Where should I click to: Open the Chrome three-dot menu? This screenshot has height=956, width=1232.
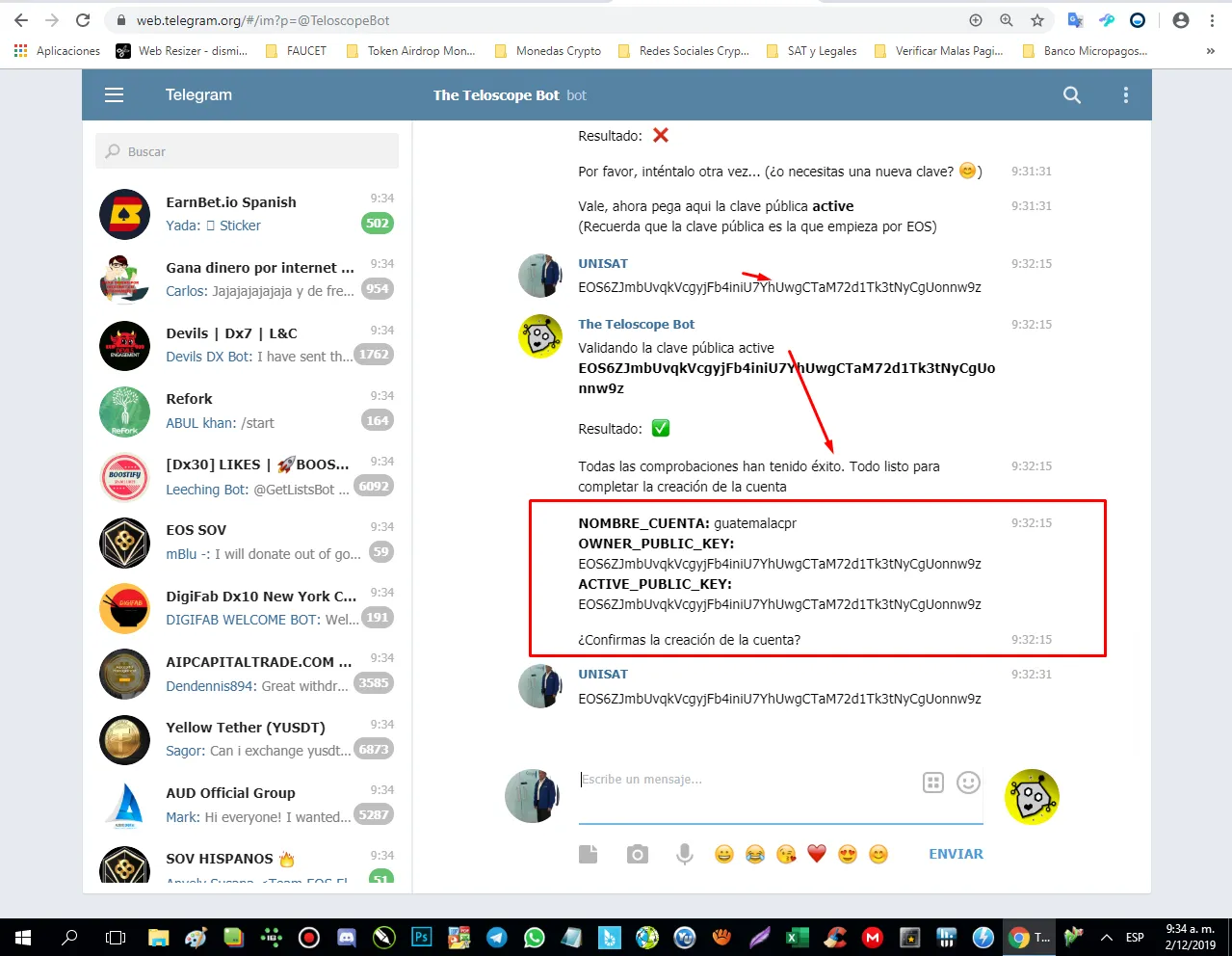pos(1212,20)
